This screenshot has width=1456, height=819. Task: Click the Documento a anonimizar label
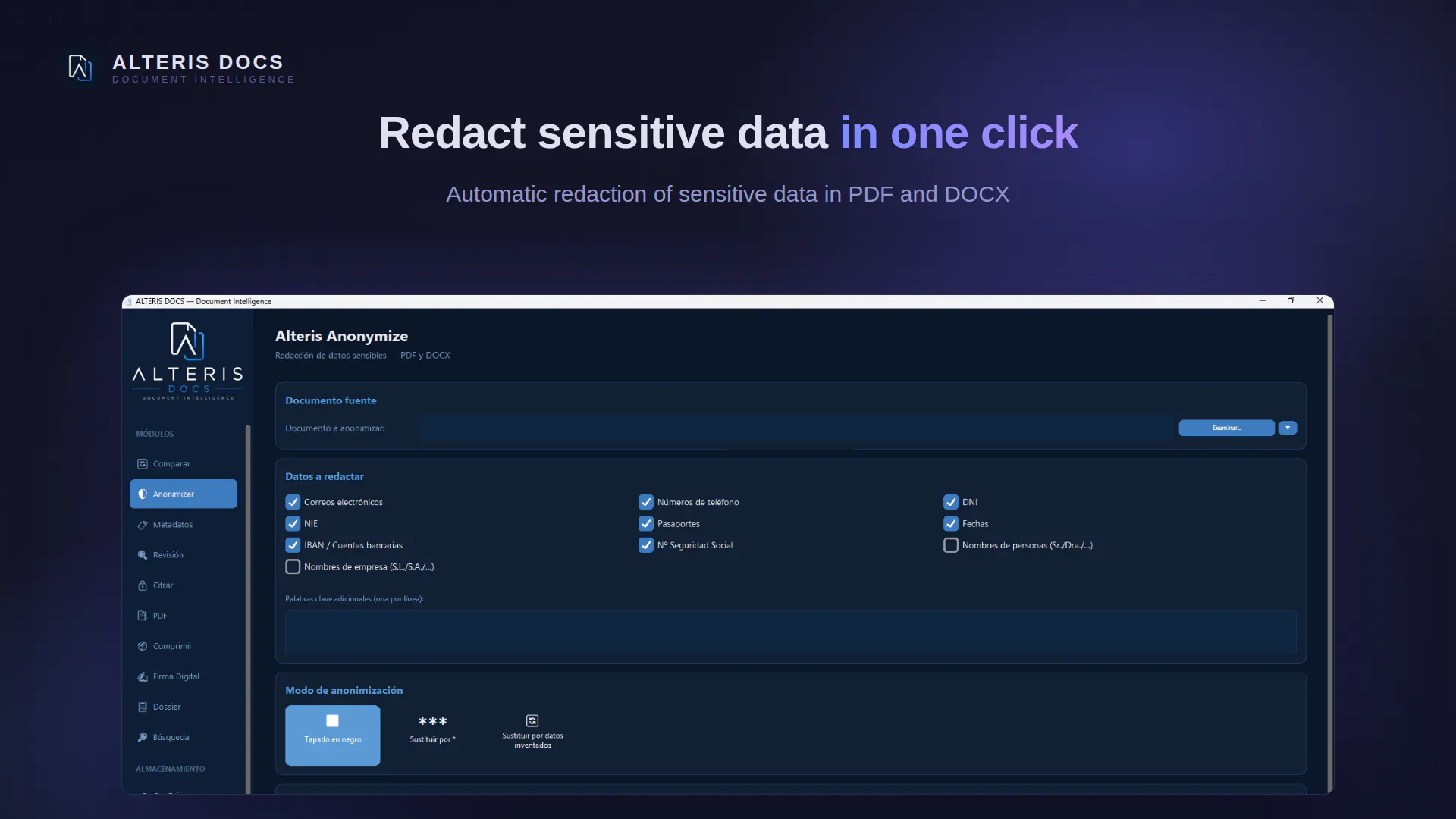(335, 428)
